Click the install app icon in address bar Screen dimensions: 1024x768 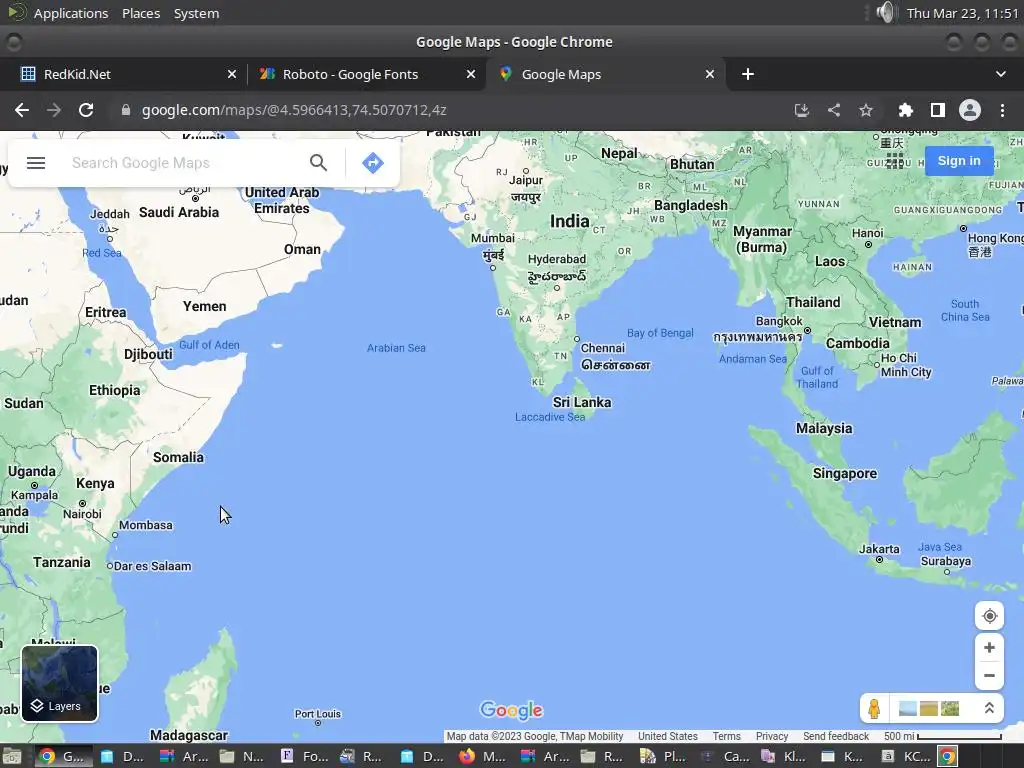pos(801,110)
